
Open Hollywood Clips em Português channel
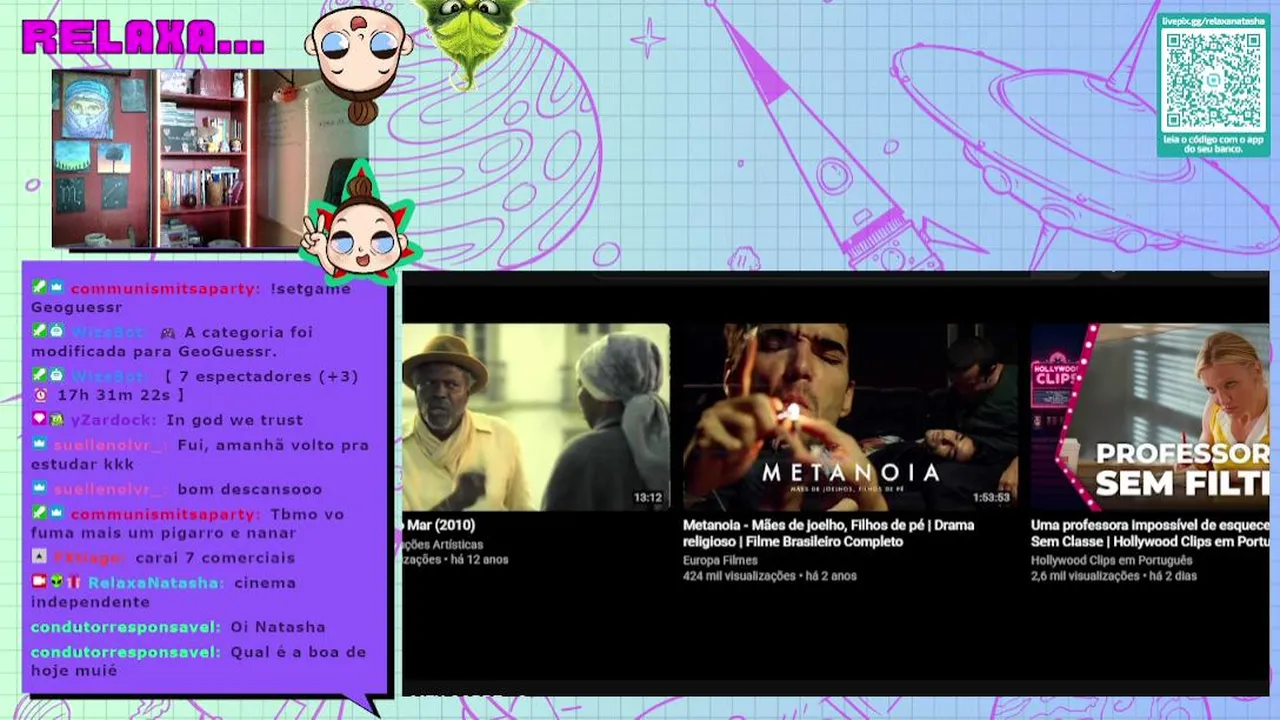coord(1111,561)
